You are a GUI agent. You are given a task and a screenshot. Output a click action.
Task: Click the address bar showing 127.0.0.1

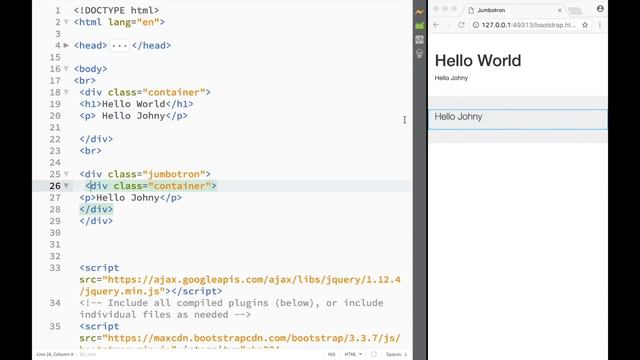[529, 25]
